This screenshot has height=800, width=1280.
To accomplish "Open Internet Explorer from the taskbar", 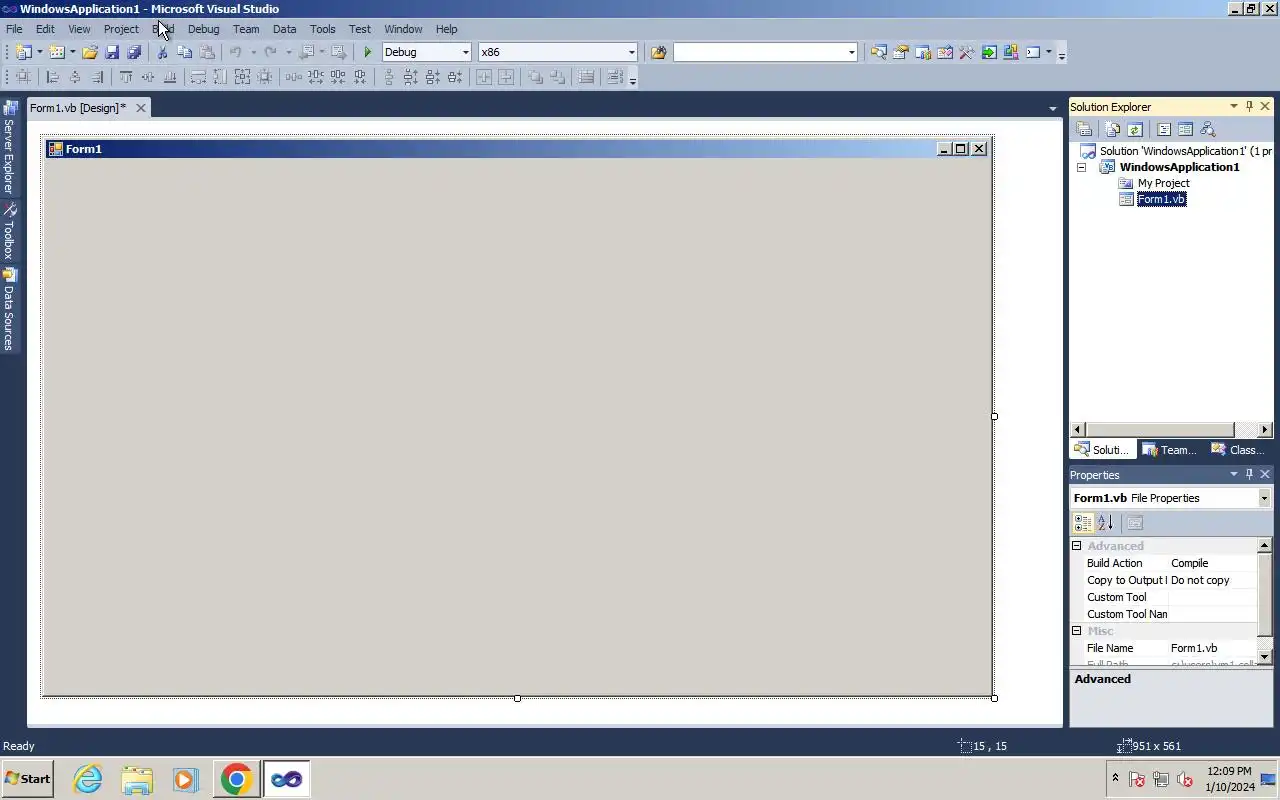I will pyautogui.click(x=88, y=779).
